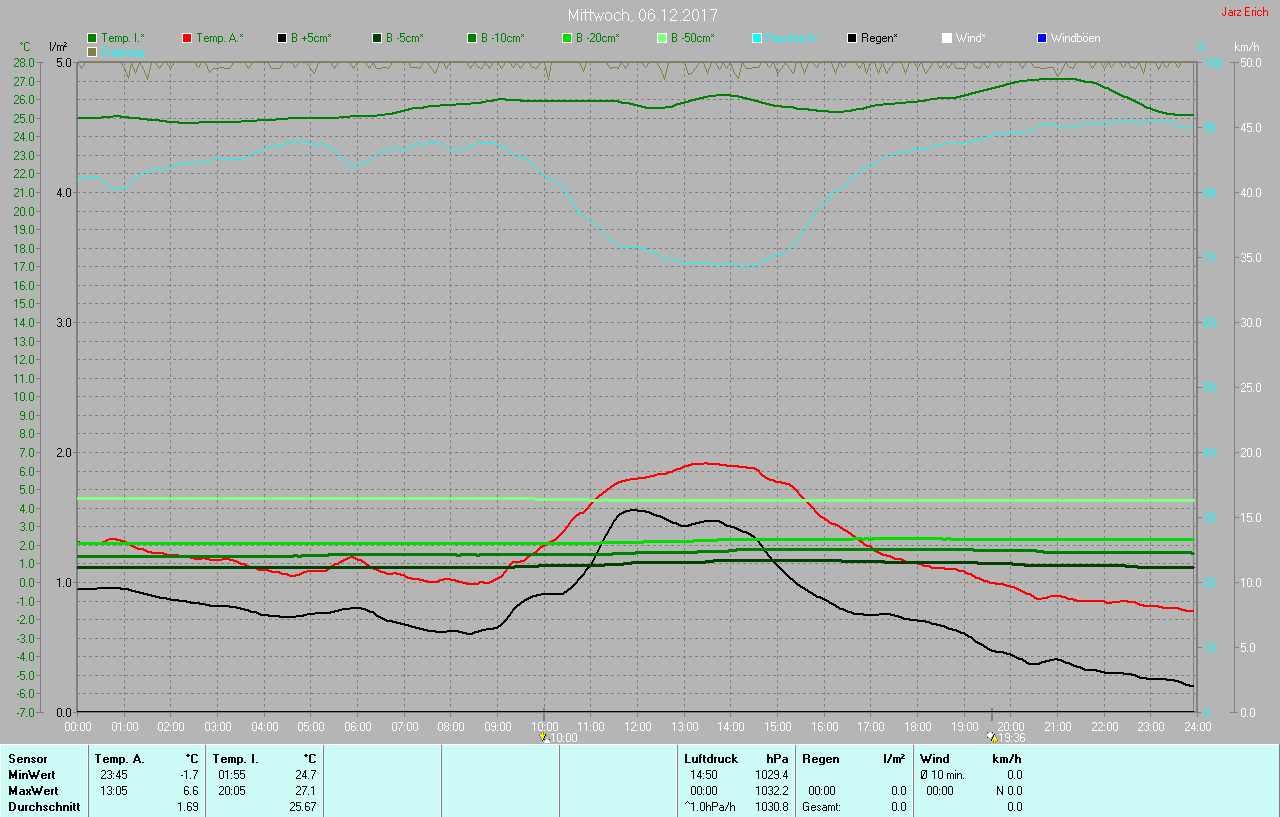Image resolution: width=1280 pixels, height=817 pixels.
Task: Click the MinWert row label
Action: pyautogui.click(x=31, y=775)
